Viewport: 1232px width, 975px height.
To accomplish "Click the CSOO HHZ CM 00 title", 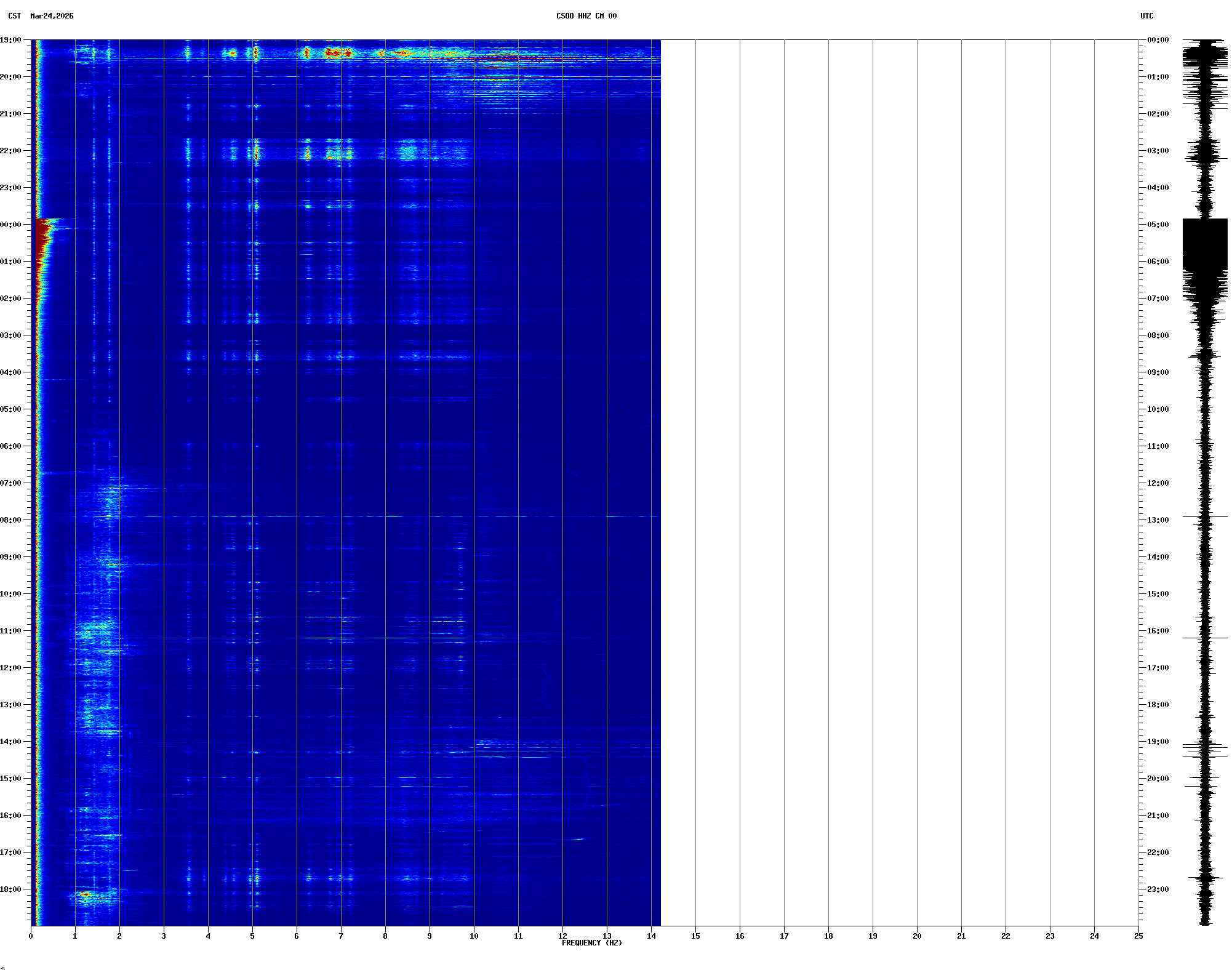I will pos(586,16).
